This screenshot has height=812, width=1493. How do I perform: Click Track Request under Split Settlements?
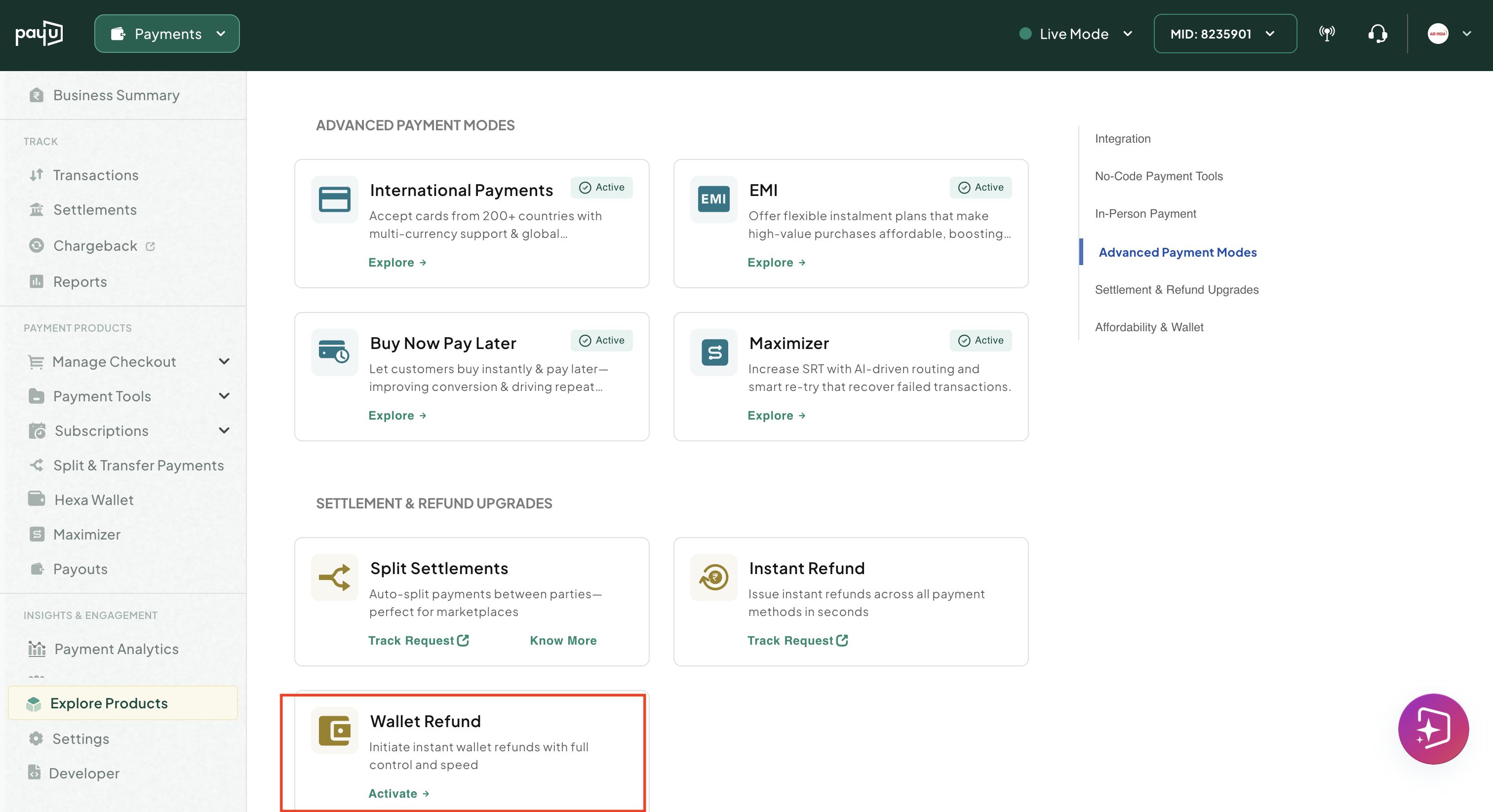[x=419, y=640]
